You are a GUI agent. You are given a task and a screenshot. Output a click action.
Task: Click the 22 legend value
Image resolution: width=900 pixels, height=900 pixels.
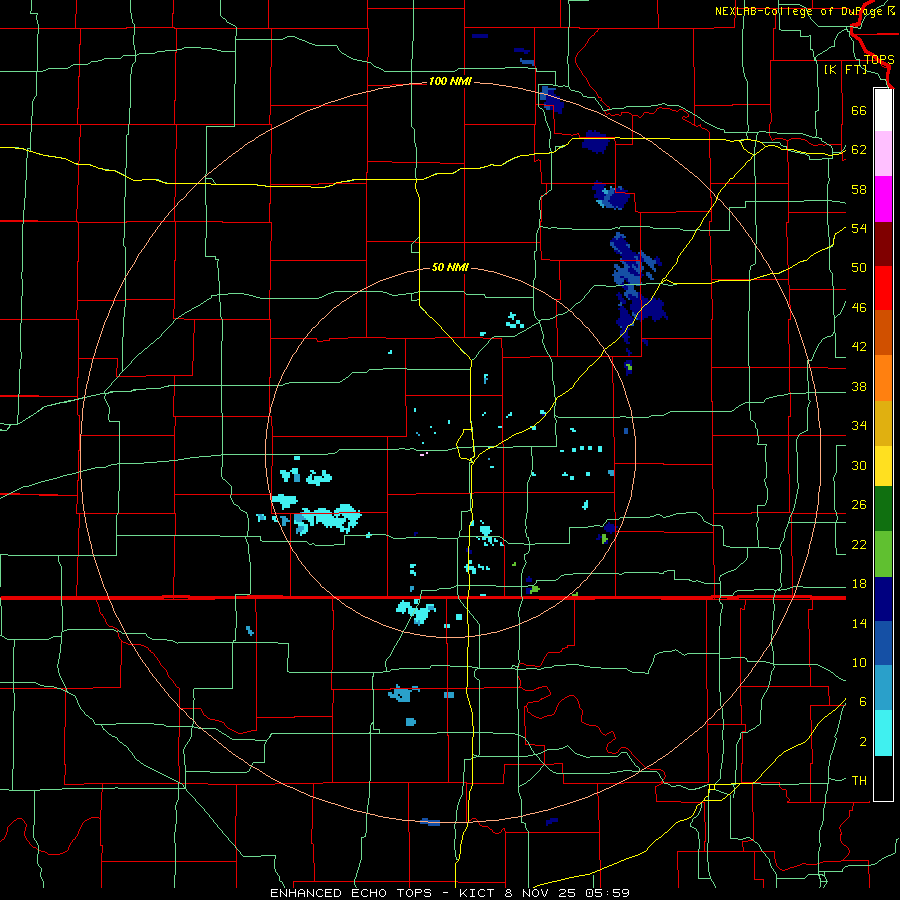point(859,544)
